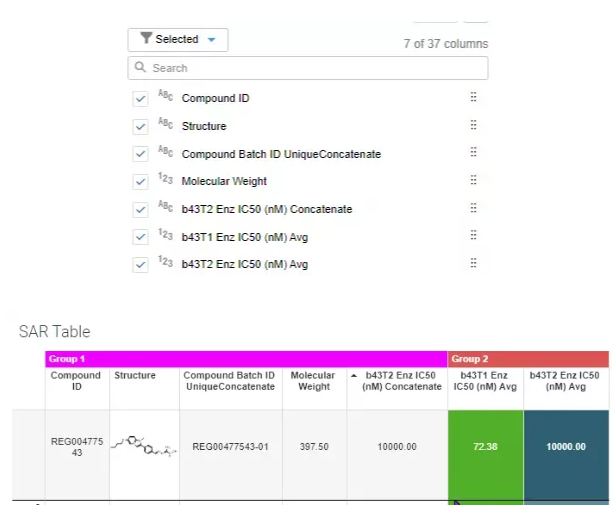This screenshot has width=614, height=506.
Task: Disable the Molecular Weight column checkbox
Action: pyautogui.click(x=141, y=182)
